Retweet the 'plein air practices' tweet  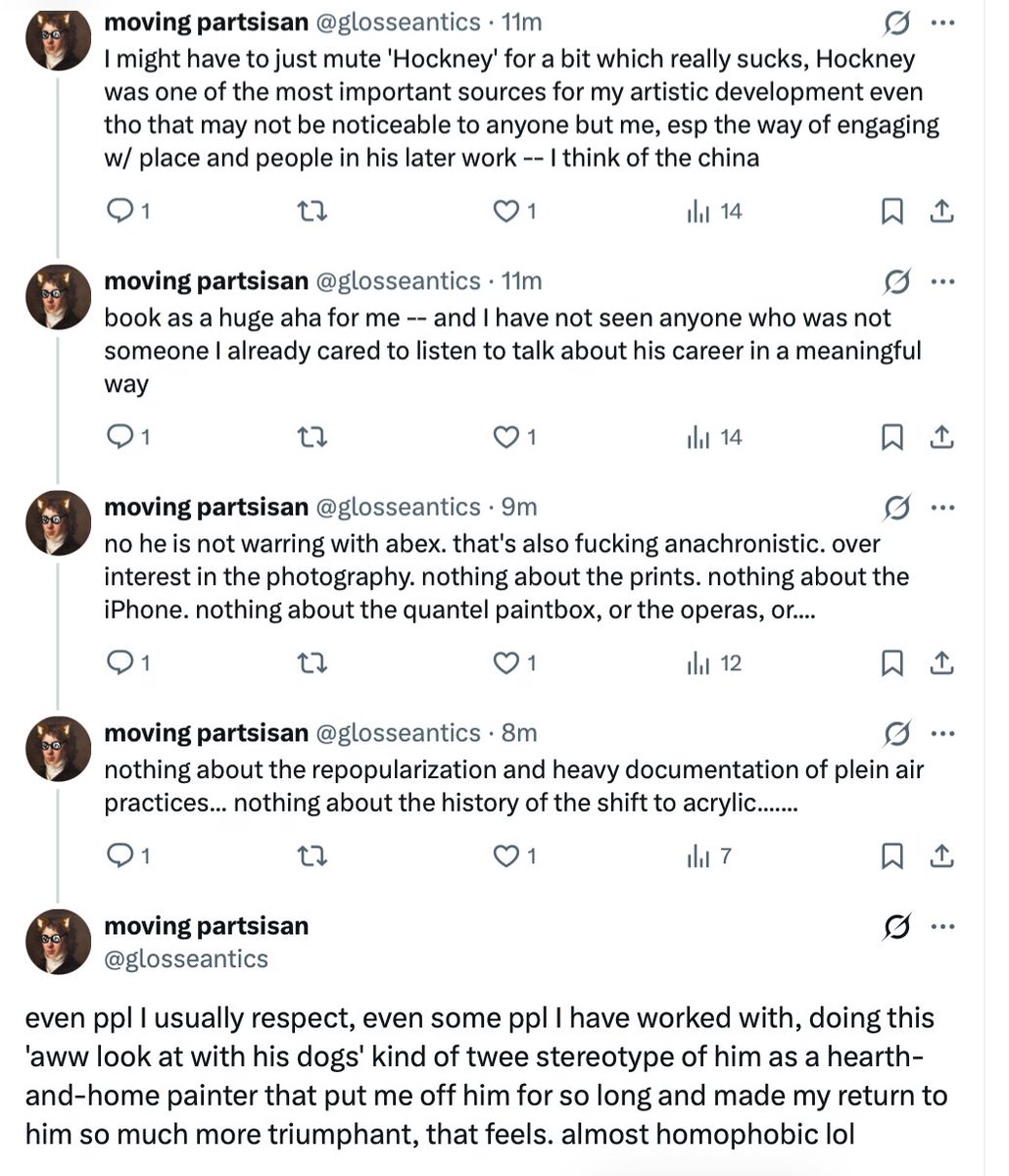pos(312,857)
